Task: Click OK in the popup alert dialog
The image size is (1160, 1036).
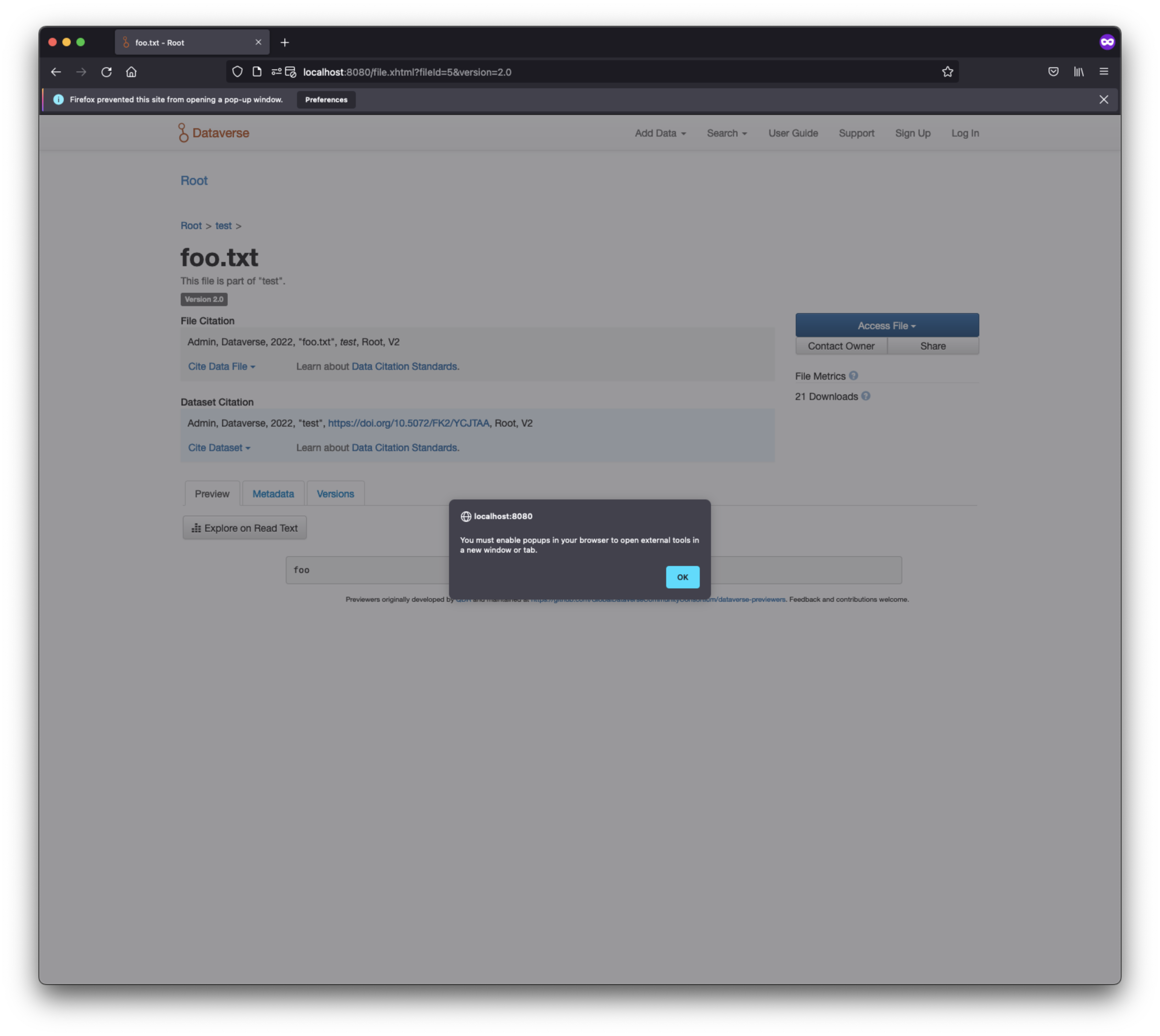Action: (683, 577)
